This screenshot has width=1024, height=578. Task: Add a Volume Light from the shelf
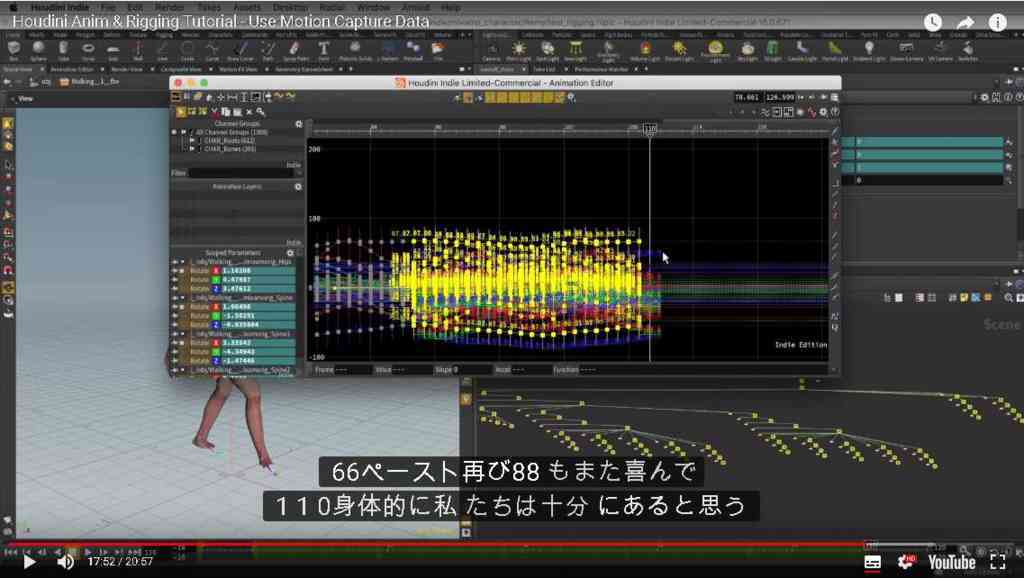pyautogui.click(x=645, y=50)
